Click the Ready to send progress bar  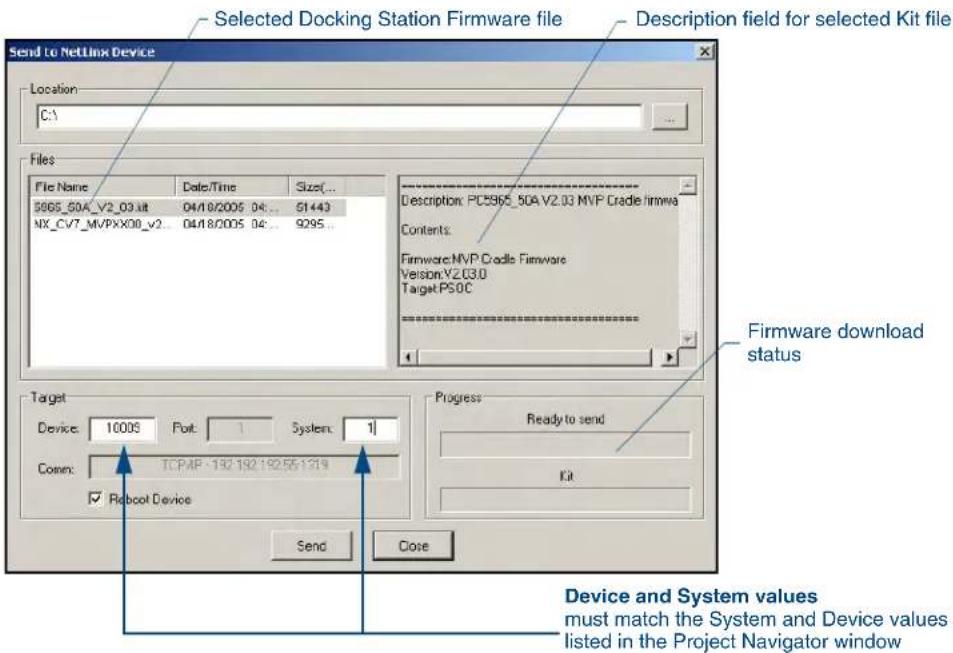[565, 444]
